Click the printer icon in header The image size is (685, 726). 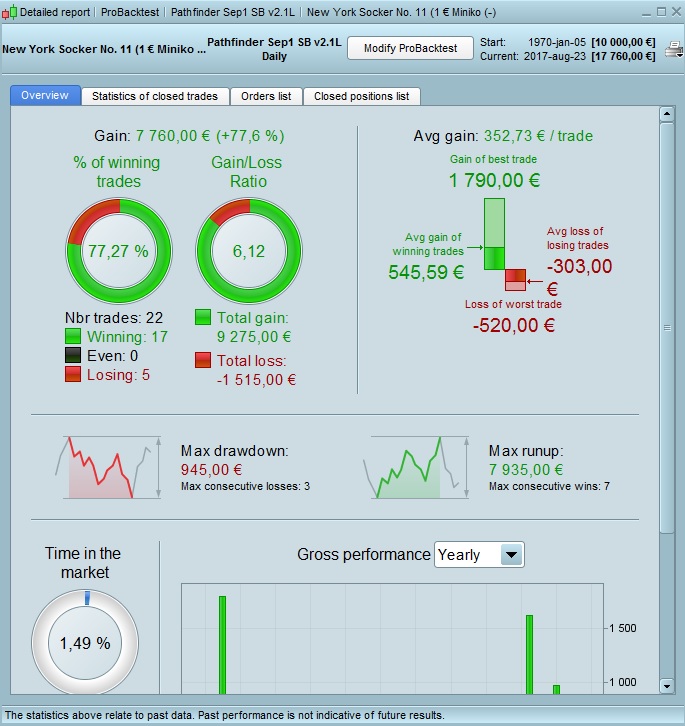coord(674,49)
